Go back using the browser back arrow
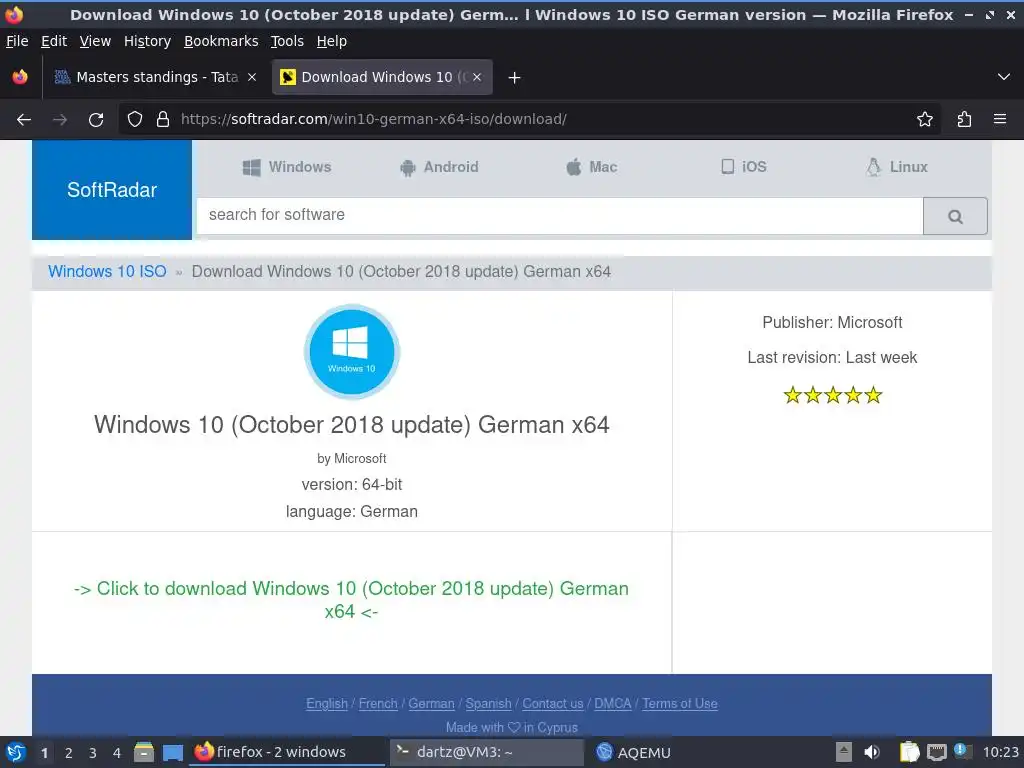1024x768 pixels. coord(24,120)
